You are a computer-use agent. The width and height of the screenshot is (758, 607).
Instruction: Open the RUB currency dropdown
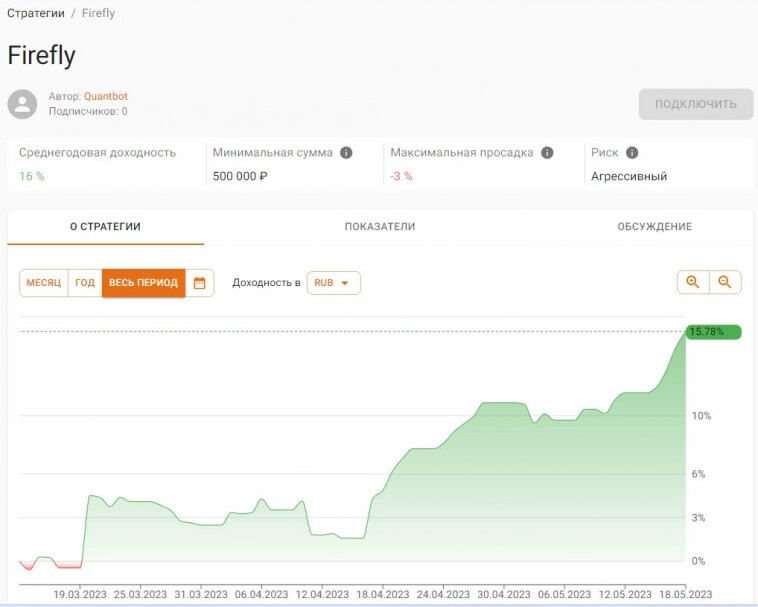point(334,283)
